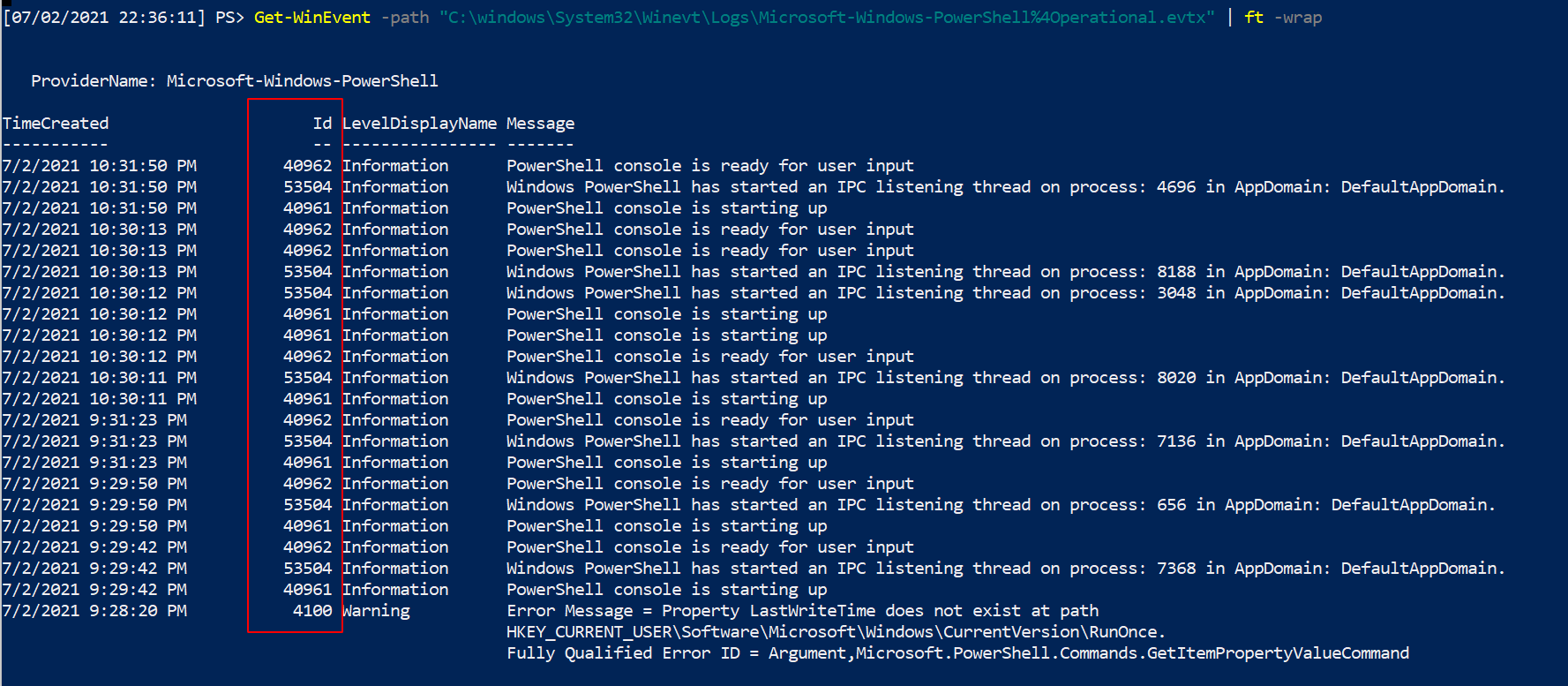Click the Id column header
1568x686 pixels.
point(322,124)
